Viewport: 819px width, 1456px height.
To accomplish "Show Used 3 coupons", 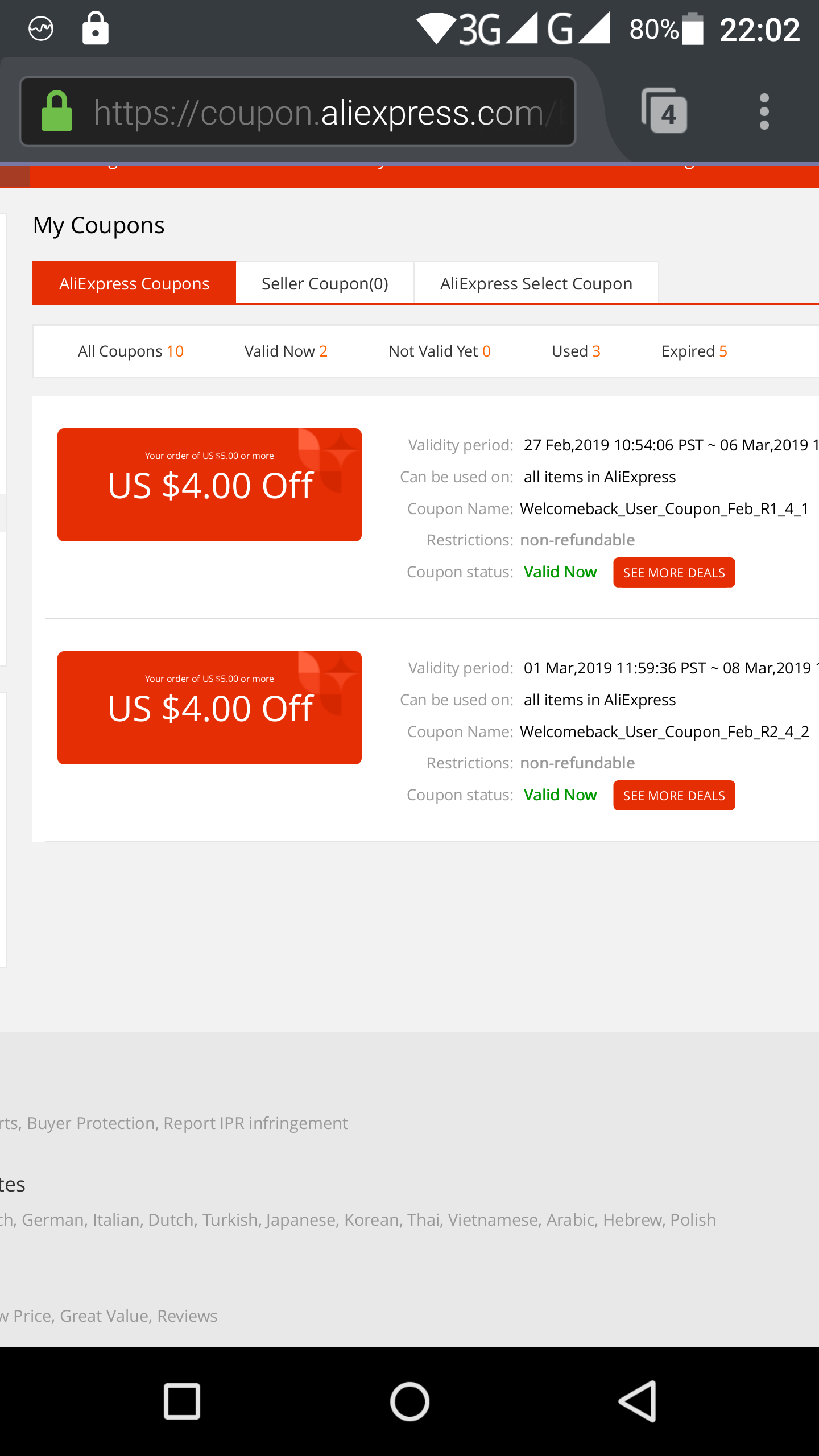I will 576,351.
